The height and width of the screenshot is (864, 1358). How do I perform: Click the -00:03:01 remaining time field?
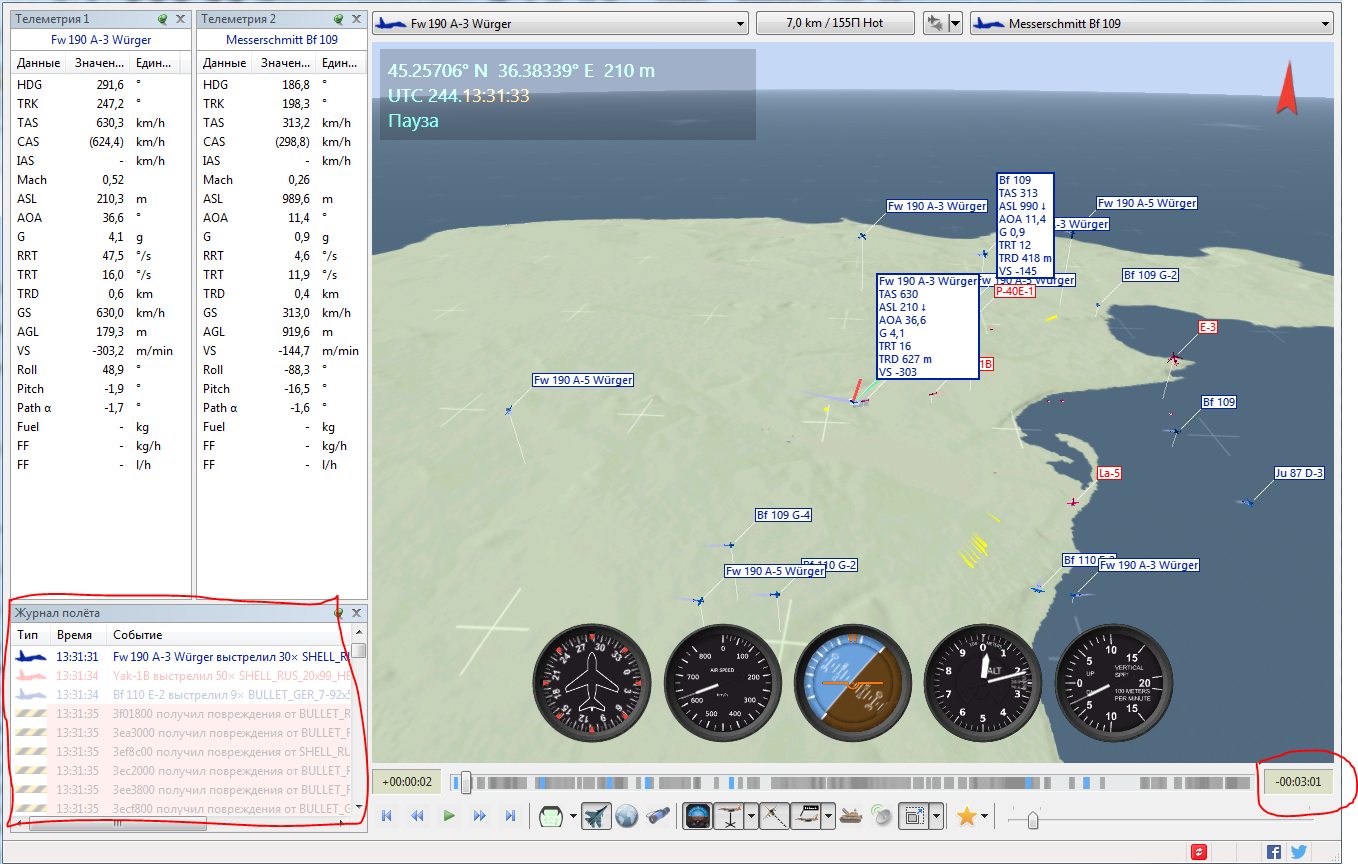[1298, 782]
